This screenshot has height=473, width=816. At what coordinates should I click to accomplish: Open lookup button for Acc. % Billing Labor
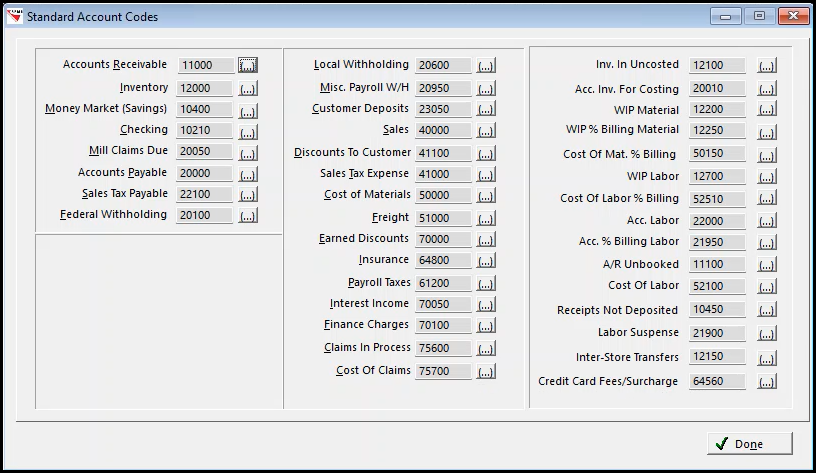coord(767,242)
